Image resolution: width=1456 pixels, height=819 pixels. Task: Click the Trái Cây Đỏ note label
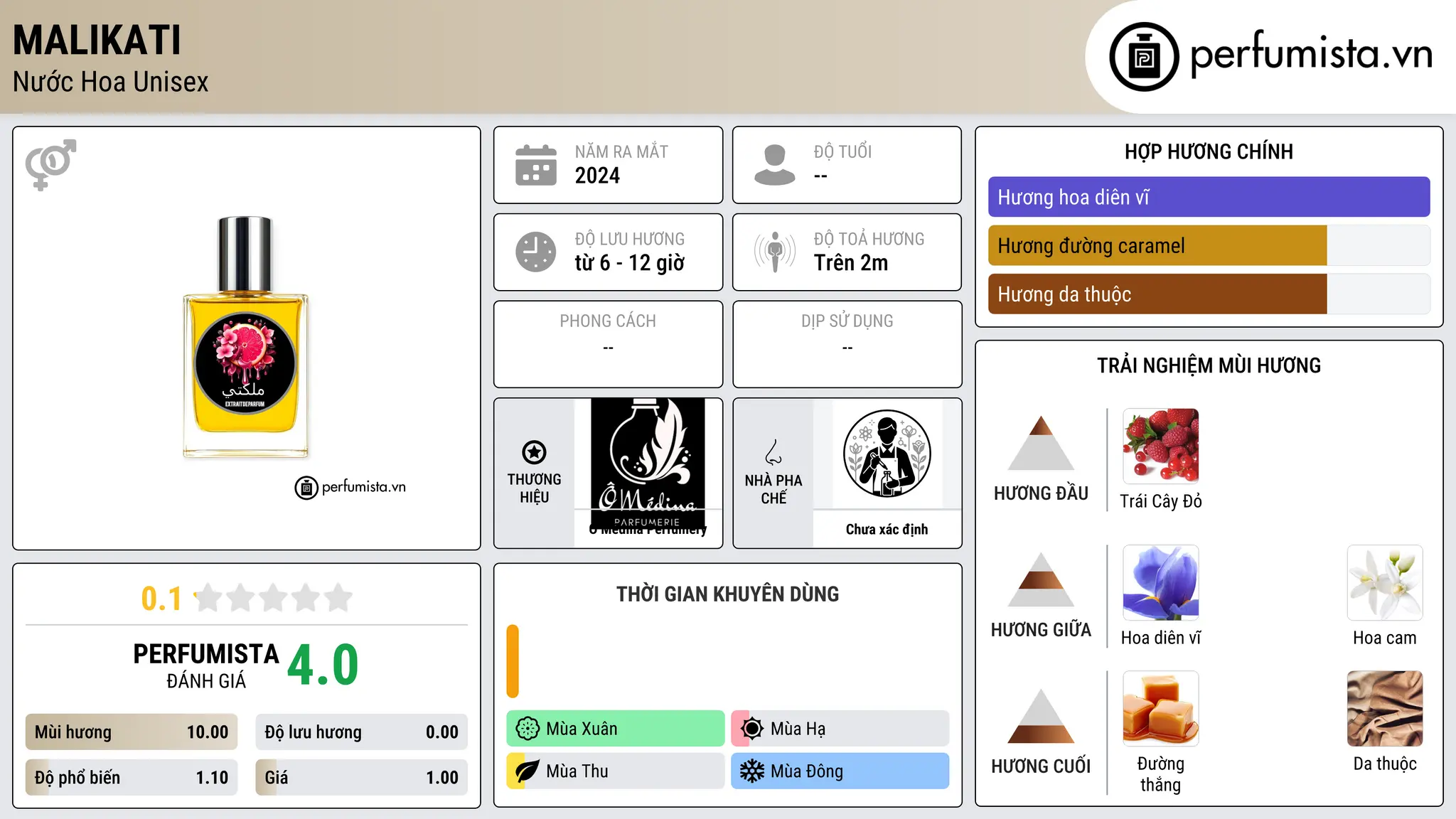point(1161,501)
